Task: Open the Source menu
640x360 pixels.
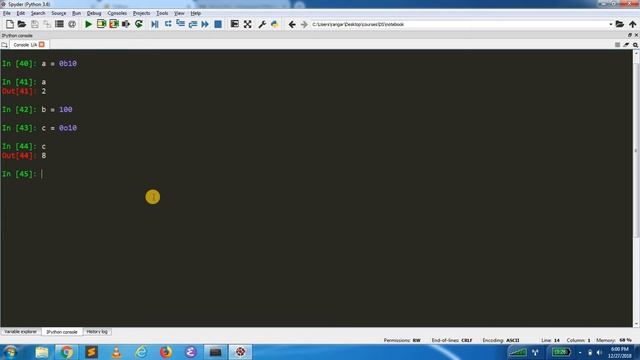Action: click(x=58, y=13)
